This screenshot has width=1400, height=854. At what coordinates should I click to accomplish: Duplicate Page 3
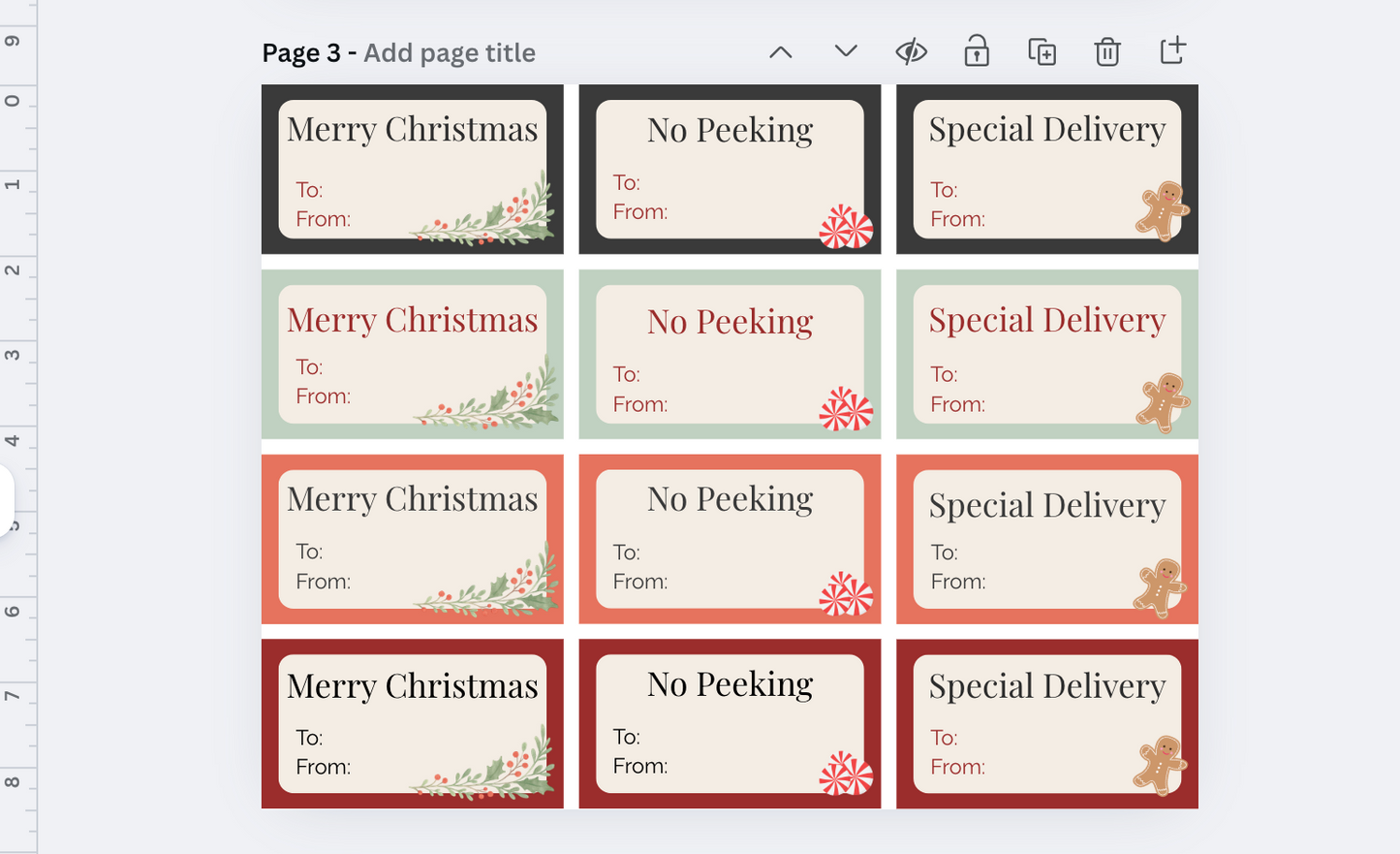[1042, 52]
